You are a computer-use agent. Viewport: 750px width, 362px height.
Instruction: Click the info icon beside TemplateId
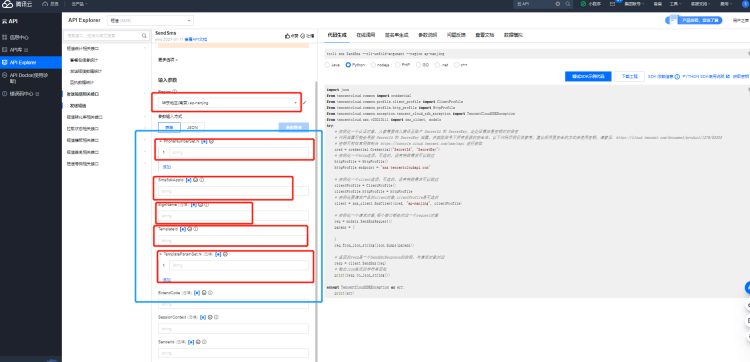196,229
